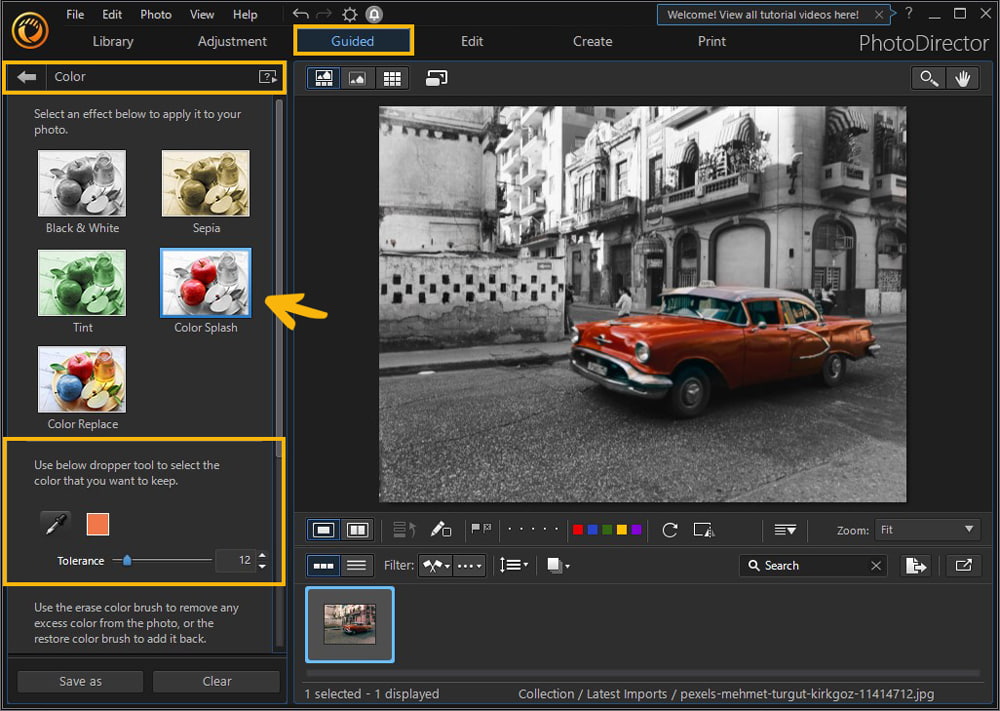The image size is (1000, 711).
Task: Select the red car thumbnail in the filmstrip
Action: [x=349, y=624]
